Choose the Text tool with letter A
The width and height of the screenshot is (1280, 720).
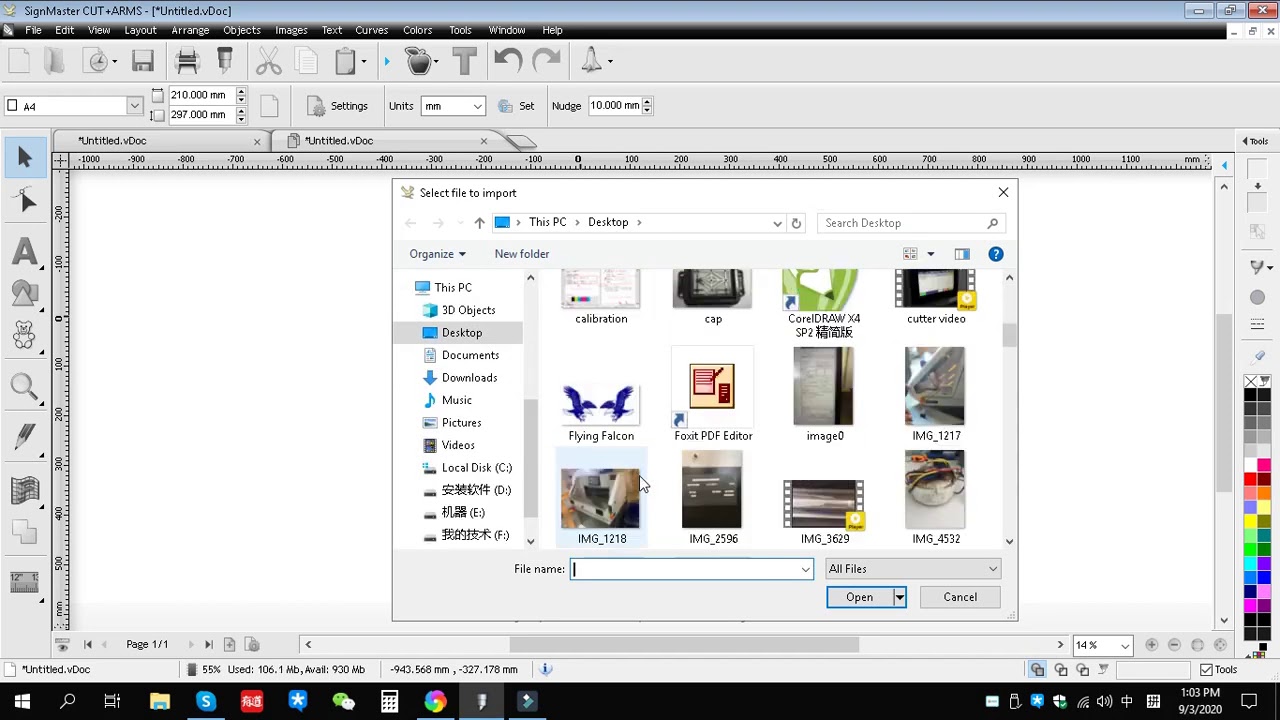pos(25,250)
